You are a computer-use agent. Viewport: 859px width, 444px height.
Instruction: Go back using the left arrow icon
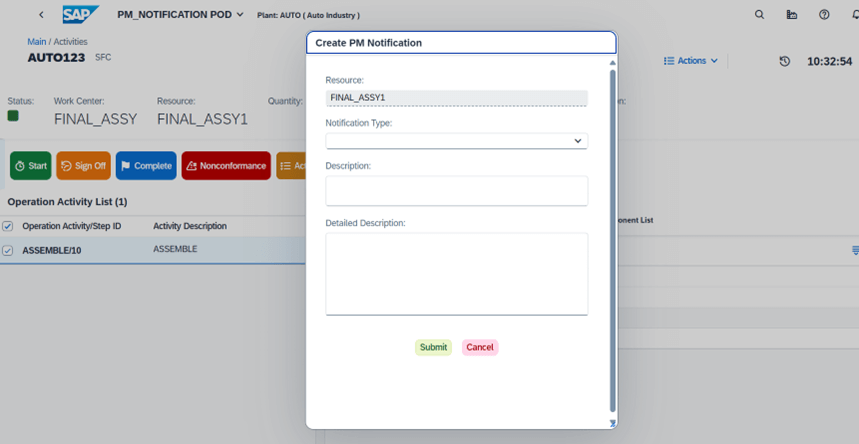point(41,15)
